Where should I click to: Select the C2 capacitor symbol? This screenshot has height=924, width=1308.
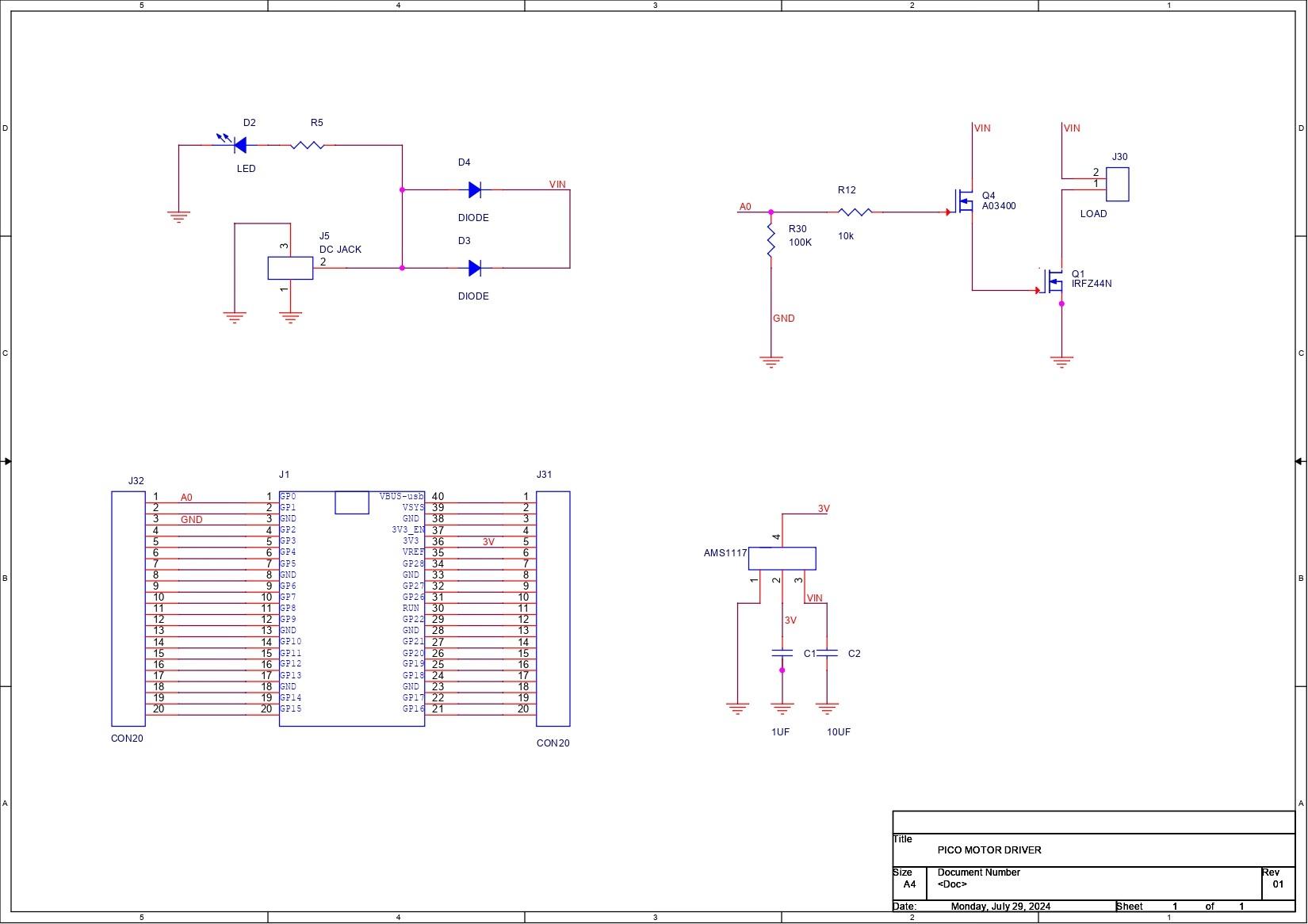[827, 653]
